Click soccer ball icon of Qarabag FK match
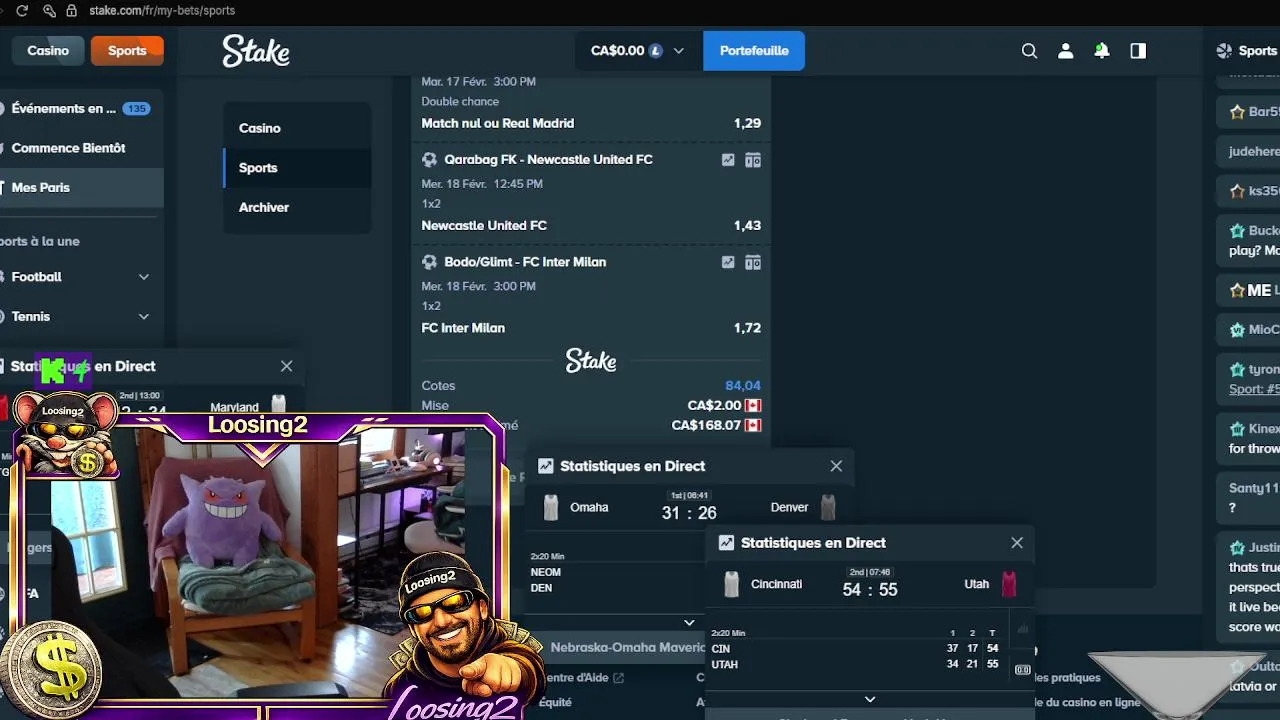 [429, 160]
